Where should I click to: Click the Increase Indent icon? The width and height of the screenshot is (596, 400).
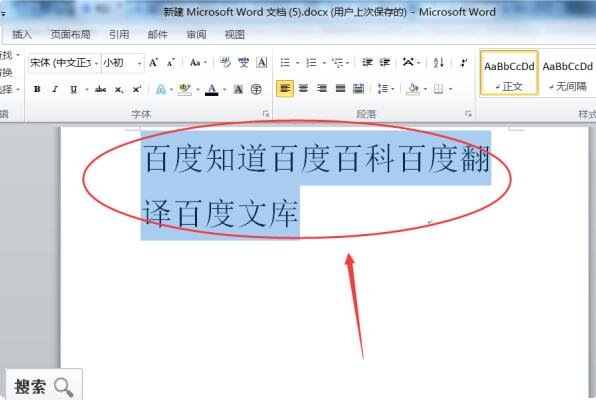385,63
